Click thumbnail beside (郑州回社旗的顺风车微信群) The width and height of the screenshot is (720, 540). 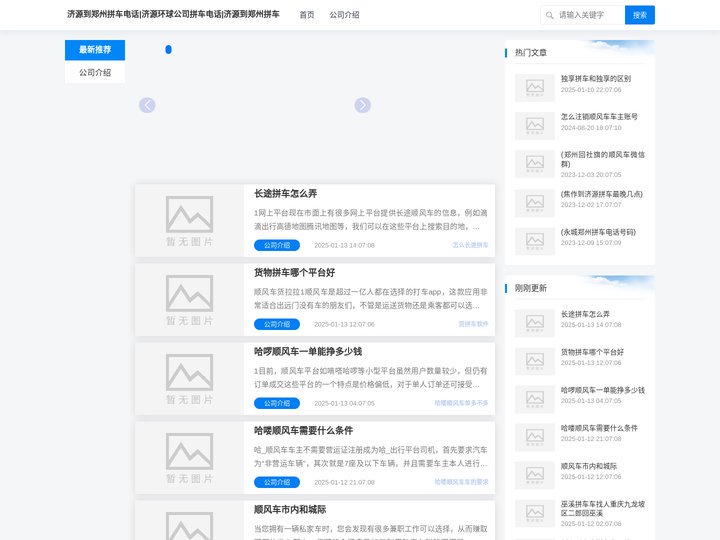pos(534,163)
